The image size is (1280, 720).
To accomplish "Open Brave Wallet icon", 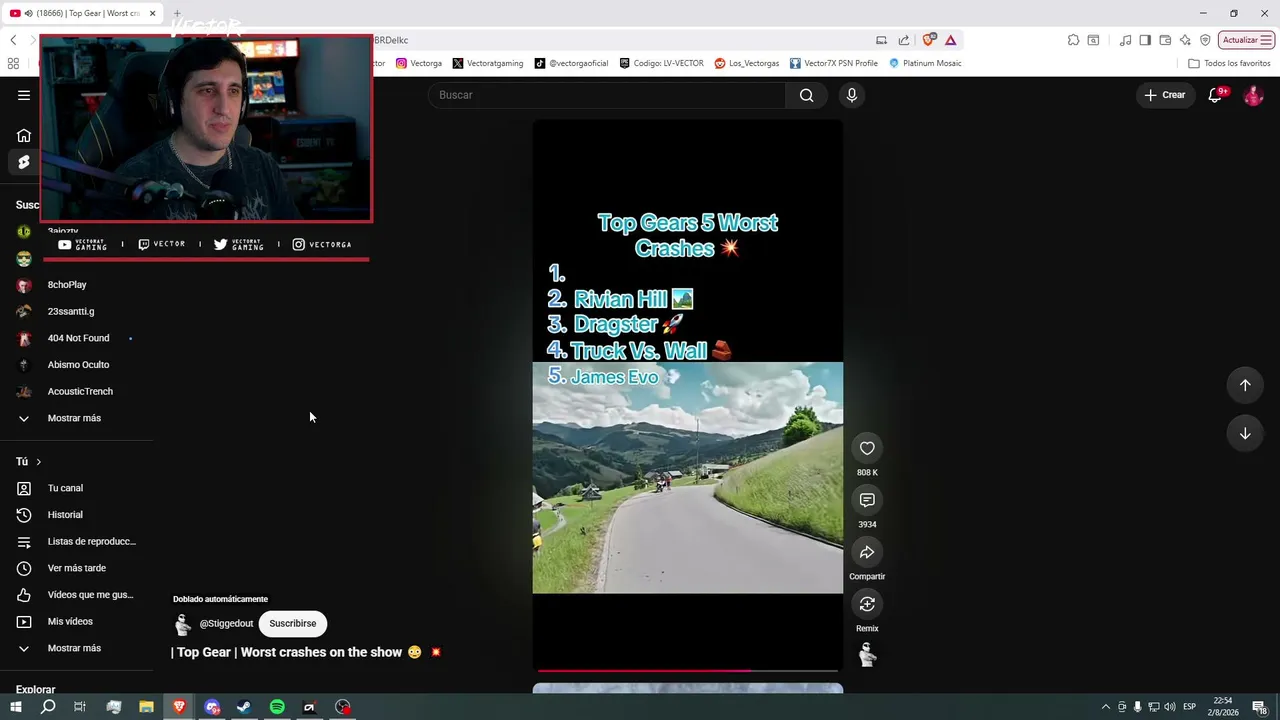I will (1165, 40).
